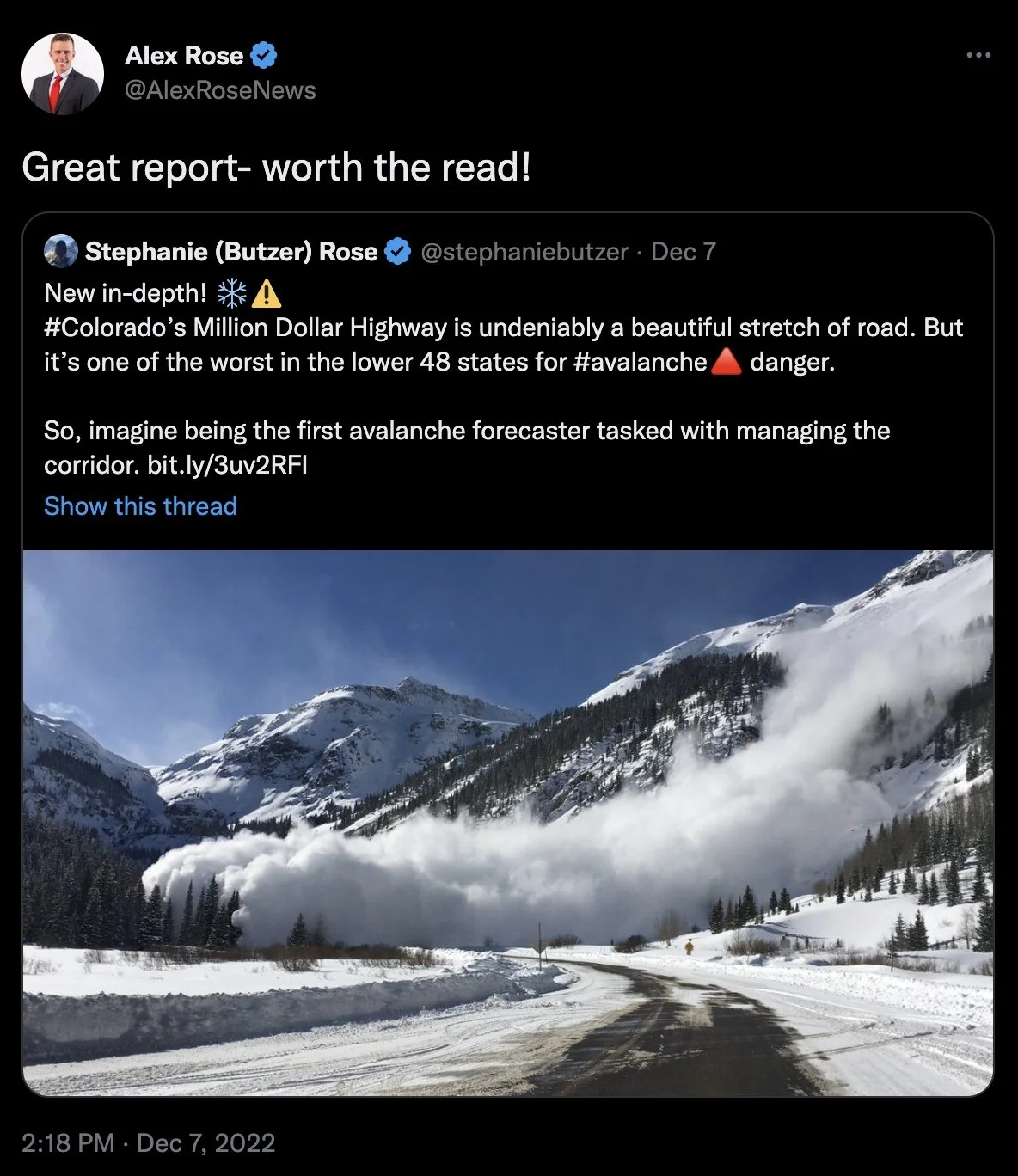Click the 'Great report- worth the read!' text
The height and width of the screenshot is (1176, 1018).
point(276,167)
